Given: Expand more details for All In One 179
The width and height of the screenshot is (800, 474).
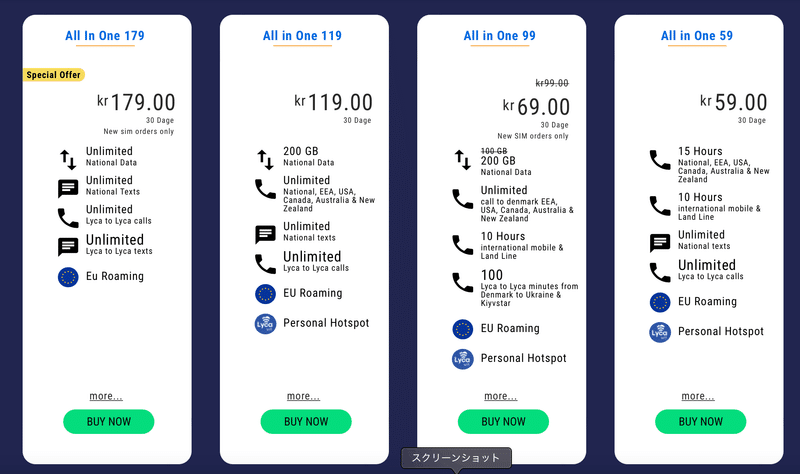Looking at the screenshot, I should [106, 396].
